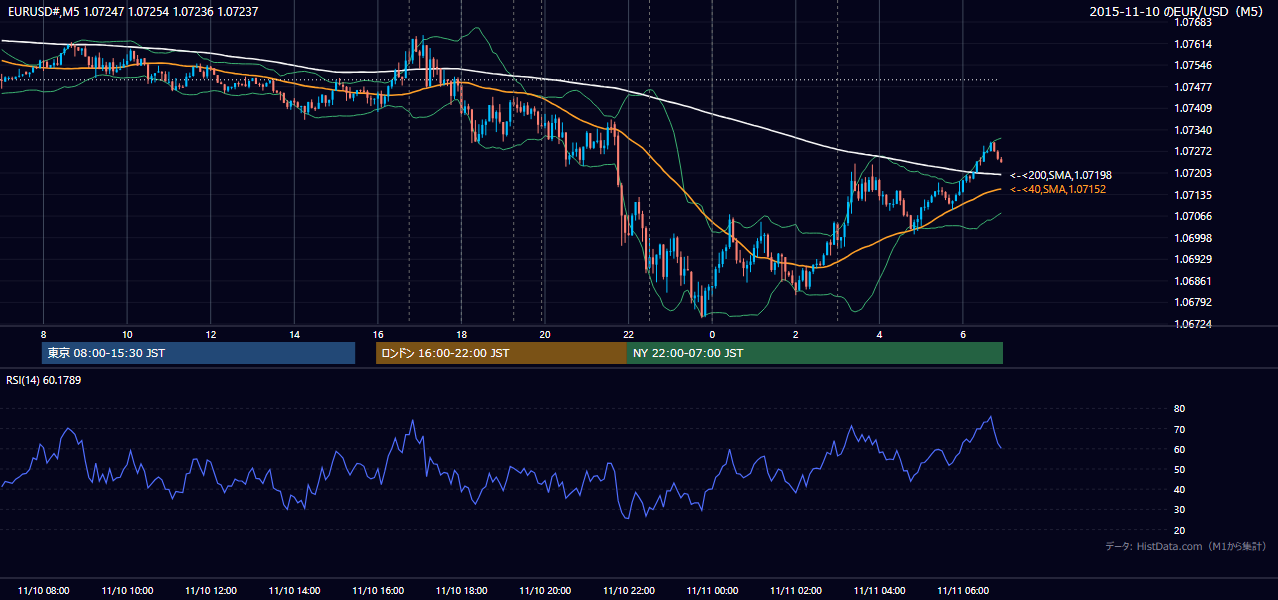Click price level 1.06929 on axis
1278x600 pixels.
(x=1192, y=259)
